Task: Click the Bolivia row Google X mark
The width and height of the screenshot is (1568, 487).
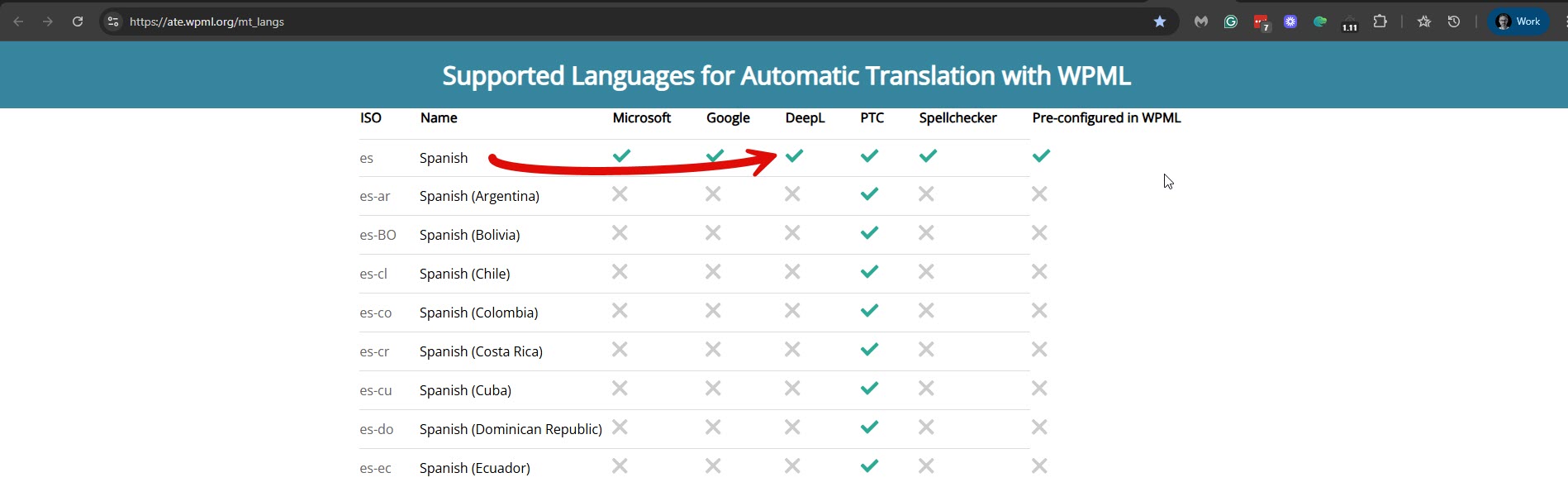Action: coord(713,233)
